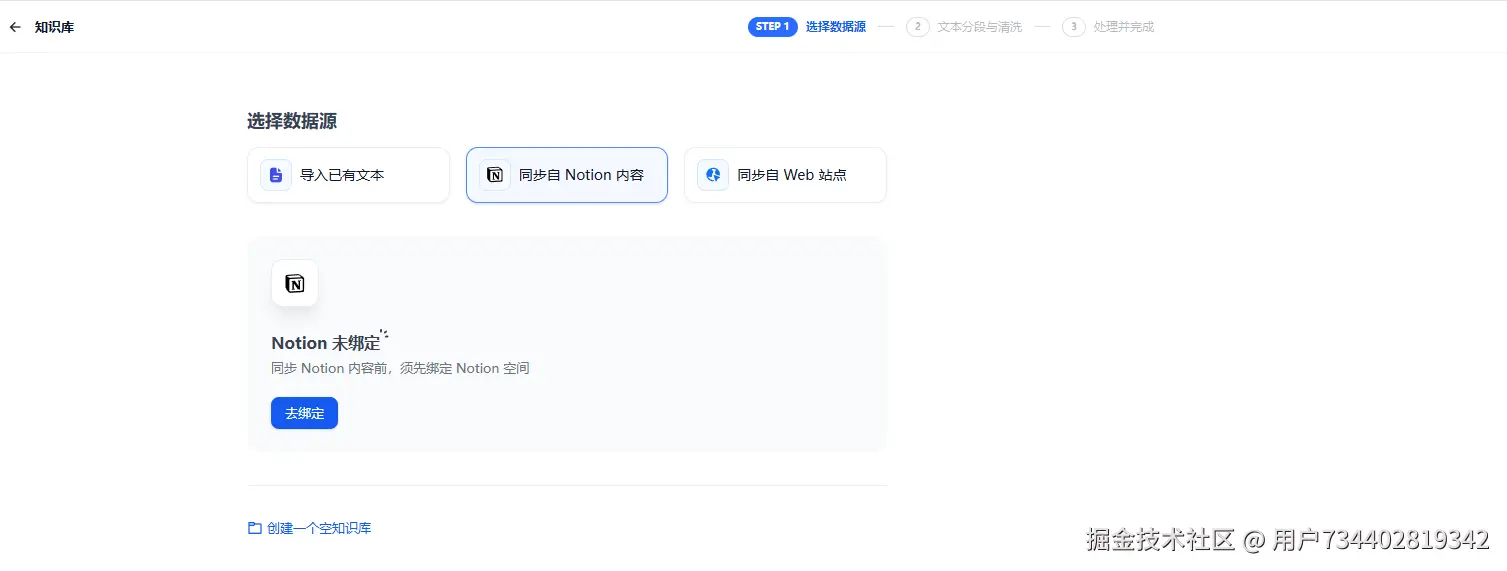Select the 同步自 Web 站点 card

tap(785, 175)
